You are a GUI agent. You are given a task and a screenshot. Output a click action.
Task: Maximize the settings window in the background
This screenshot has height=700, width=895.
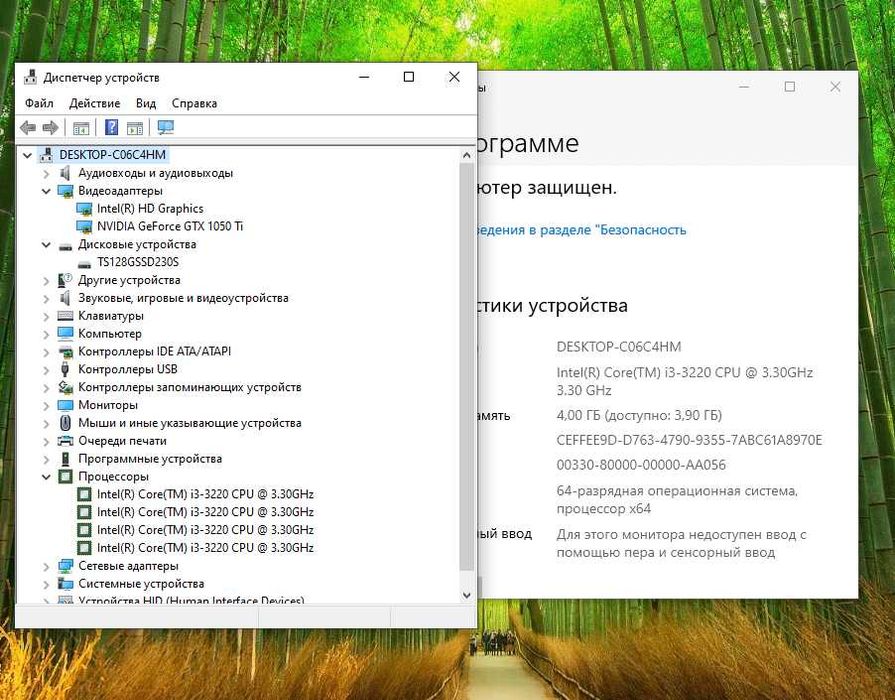tap(790, 87)
